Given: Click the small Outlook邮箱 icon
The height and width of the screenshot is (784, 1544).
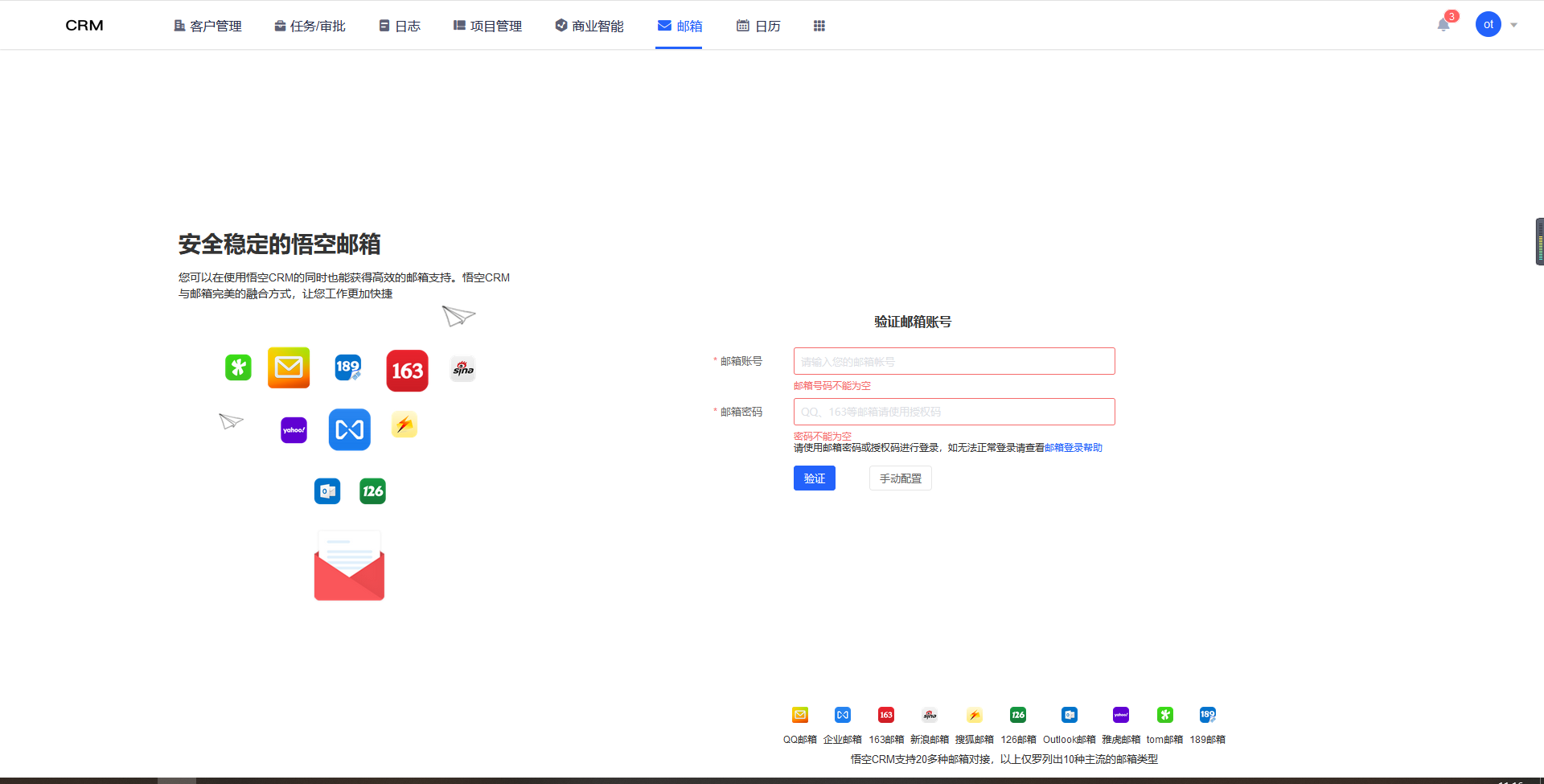Looking at the screenshot, I should pos(1070,715).
